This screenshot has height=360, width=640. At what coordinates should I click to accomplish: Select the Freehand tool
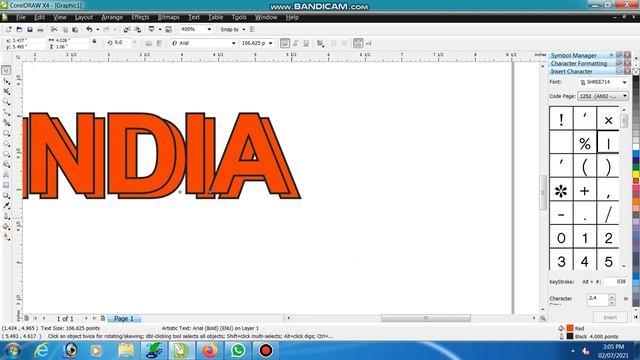[6, 112]
